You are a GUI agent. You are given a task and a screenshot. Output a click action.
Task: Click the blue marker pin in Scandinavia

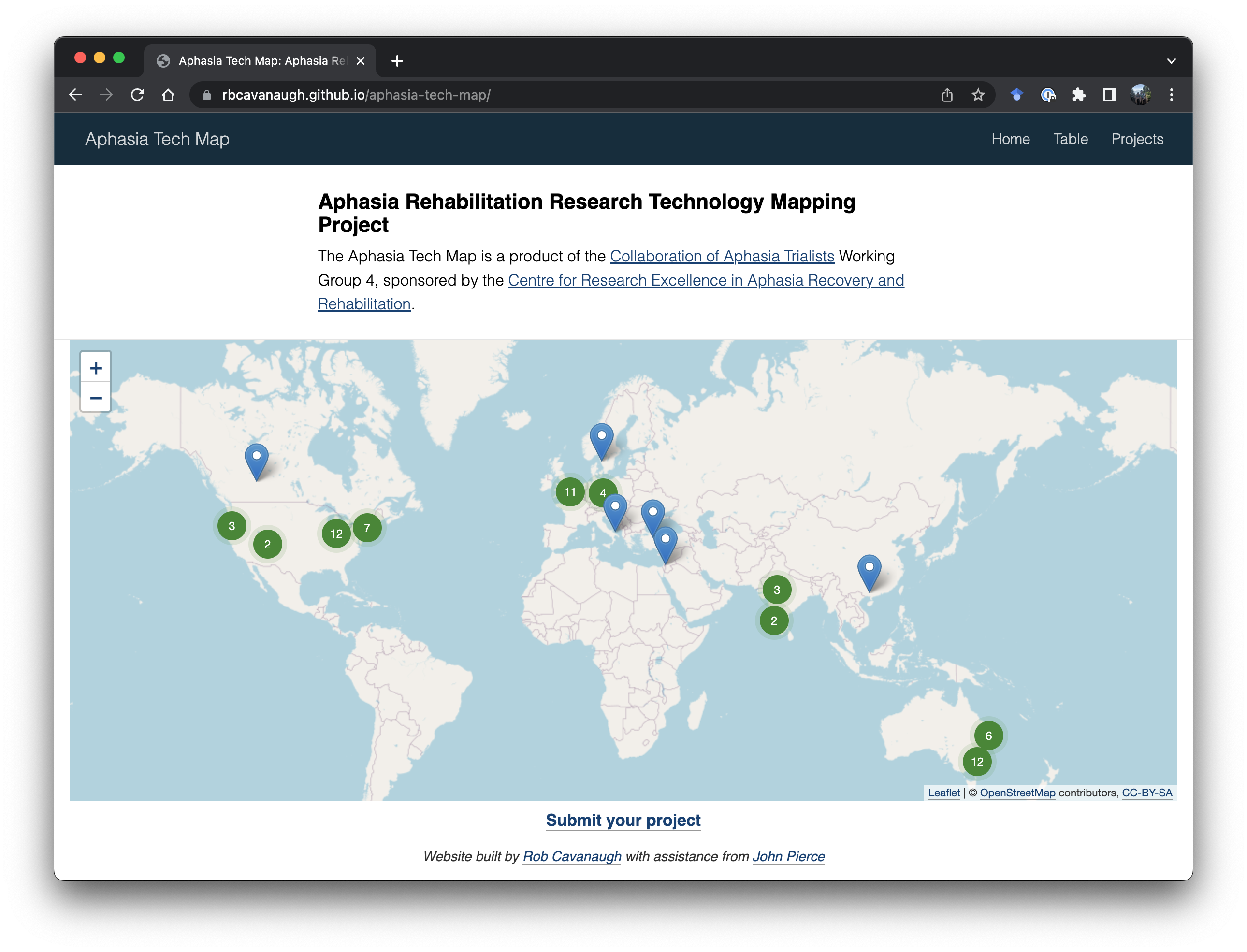click(x=601, y=441)
